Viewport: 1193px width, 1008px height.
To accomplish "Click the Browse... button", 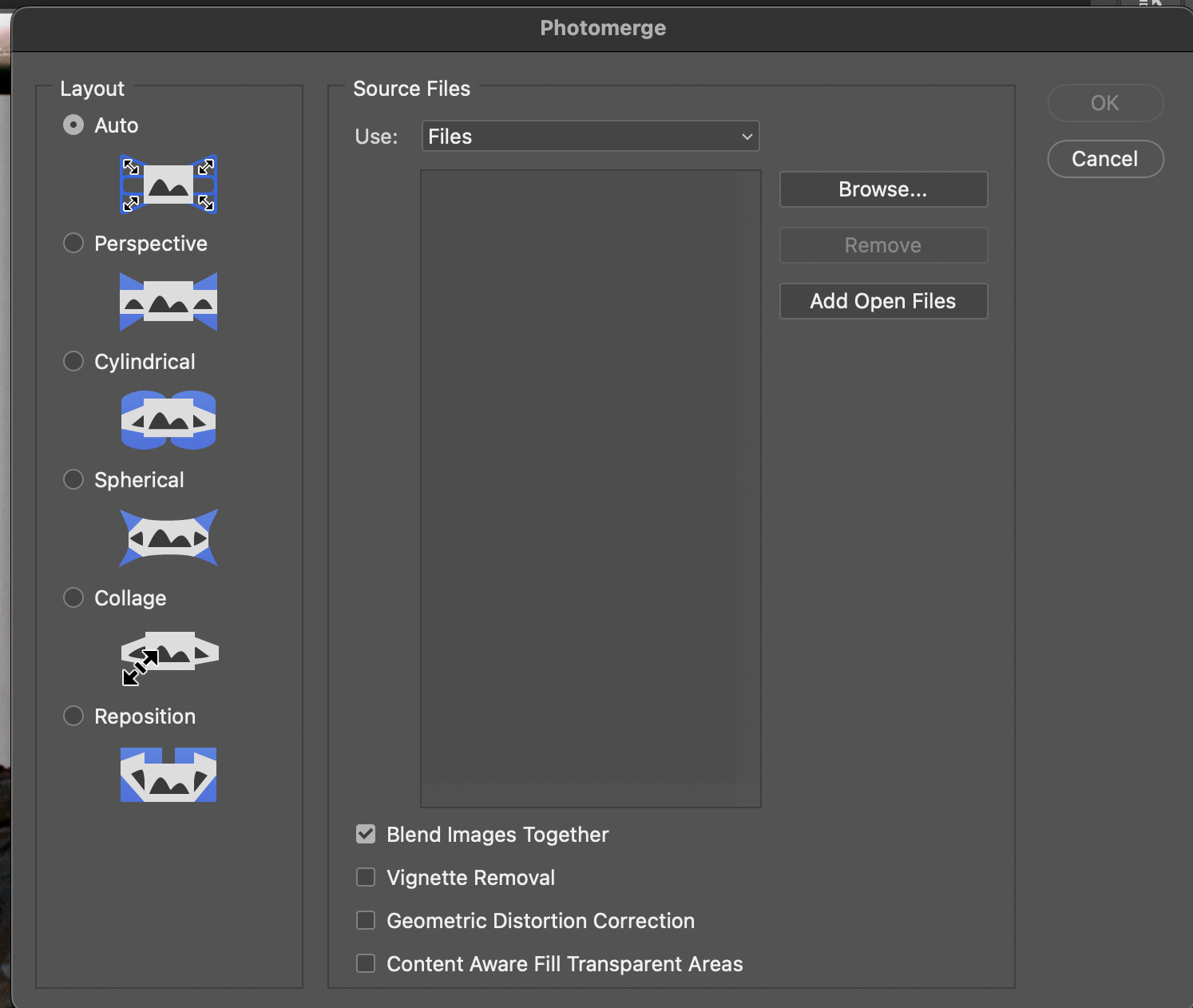I will 883,189.
